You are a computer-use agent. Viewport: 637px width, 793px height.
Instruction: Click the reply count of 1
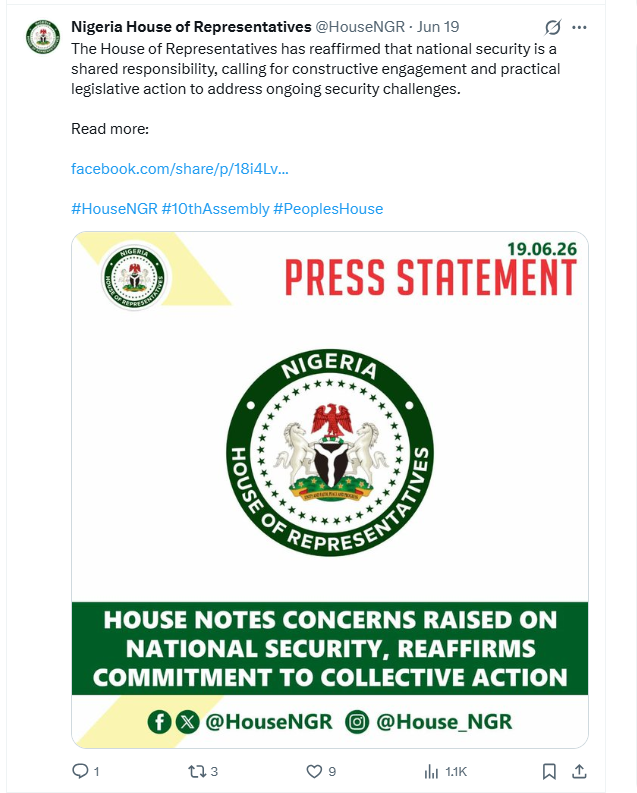[x=97, y=772]
